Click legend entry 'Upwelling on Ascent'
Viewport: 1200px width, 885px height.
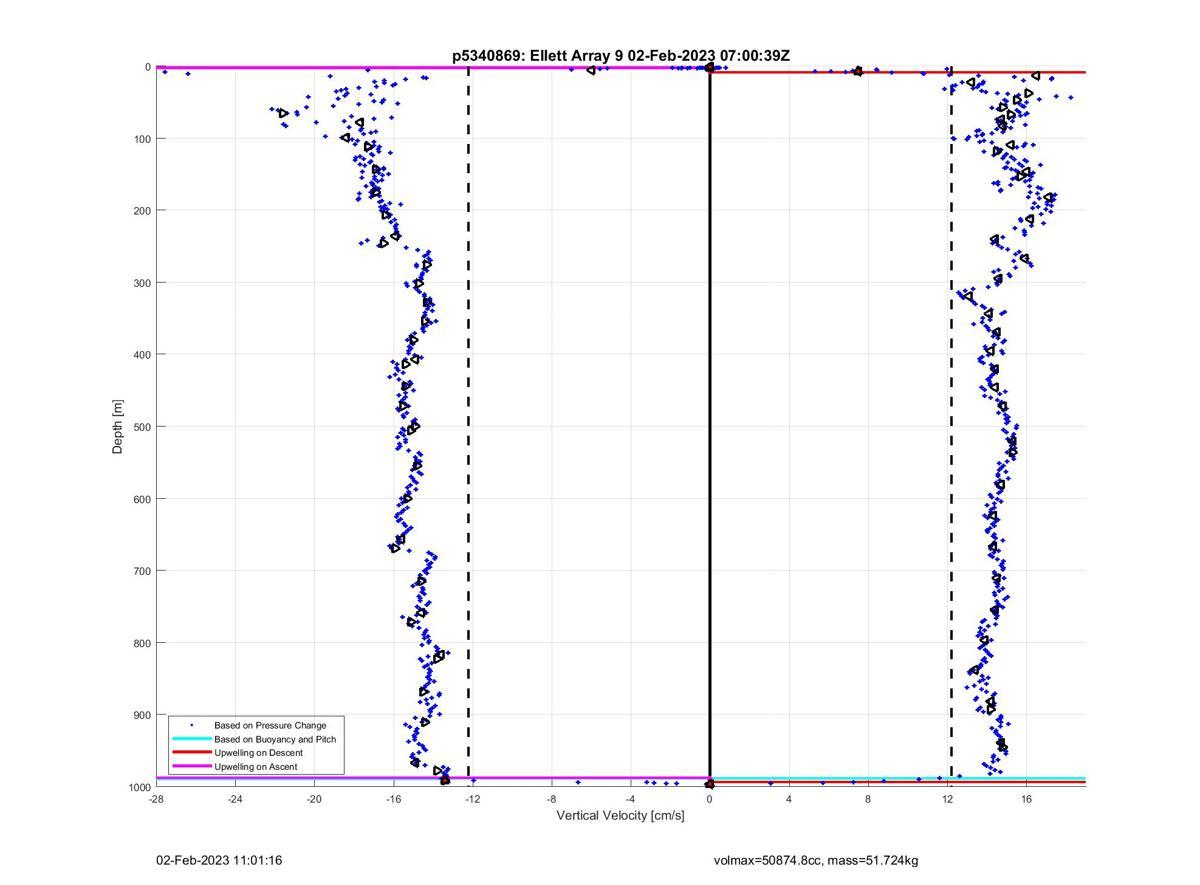coord(255,767)
